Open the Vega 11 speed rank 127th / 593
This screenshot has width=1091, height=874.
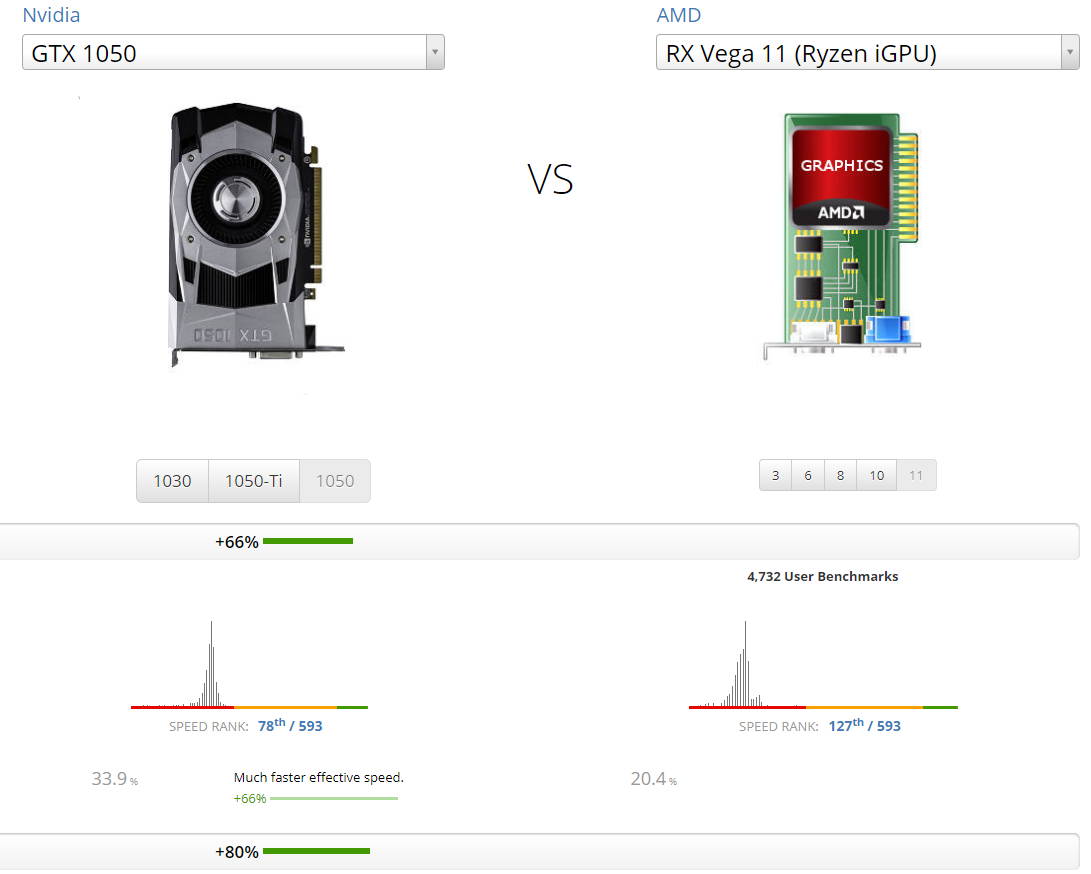[x=864, y=726]
